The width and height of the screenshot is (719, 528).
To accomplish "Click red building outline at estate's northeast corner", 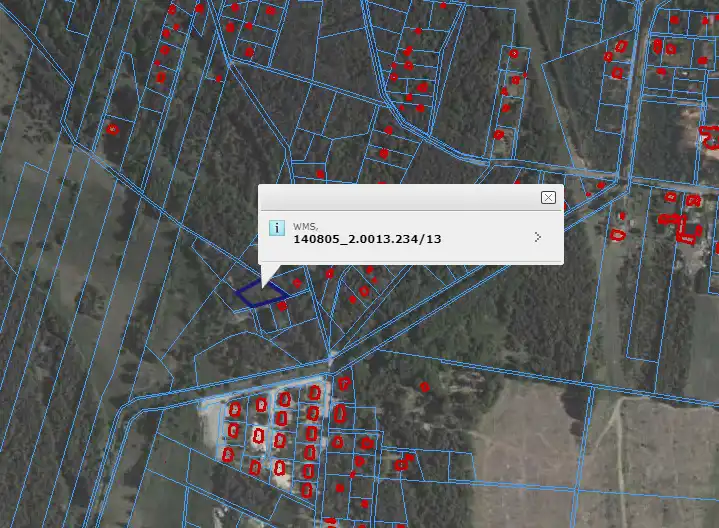I will pyautogui.click(x=344, y=383).
